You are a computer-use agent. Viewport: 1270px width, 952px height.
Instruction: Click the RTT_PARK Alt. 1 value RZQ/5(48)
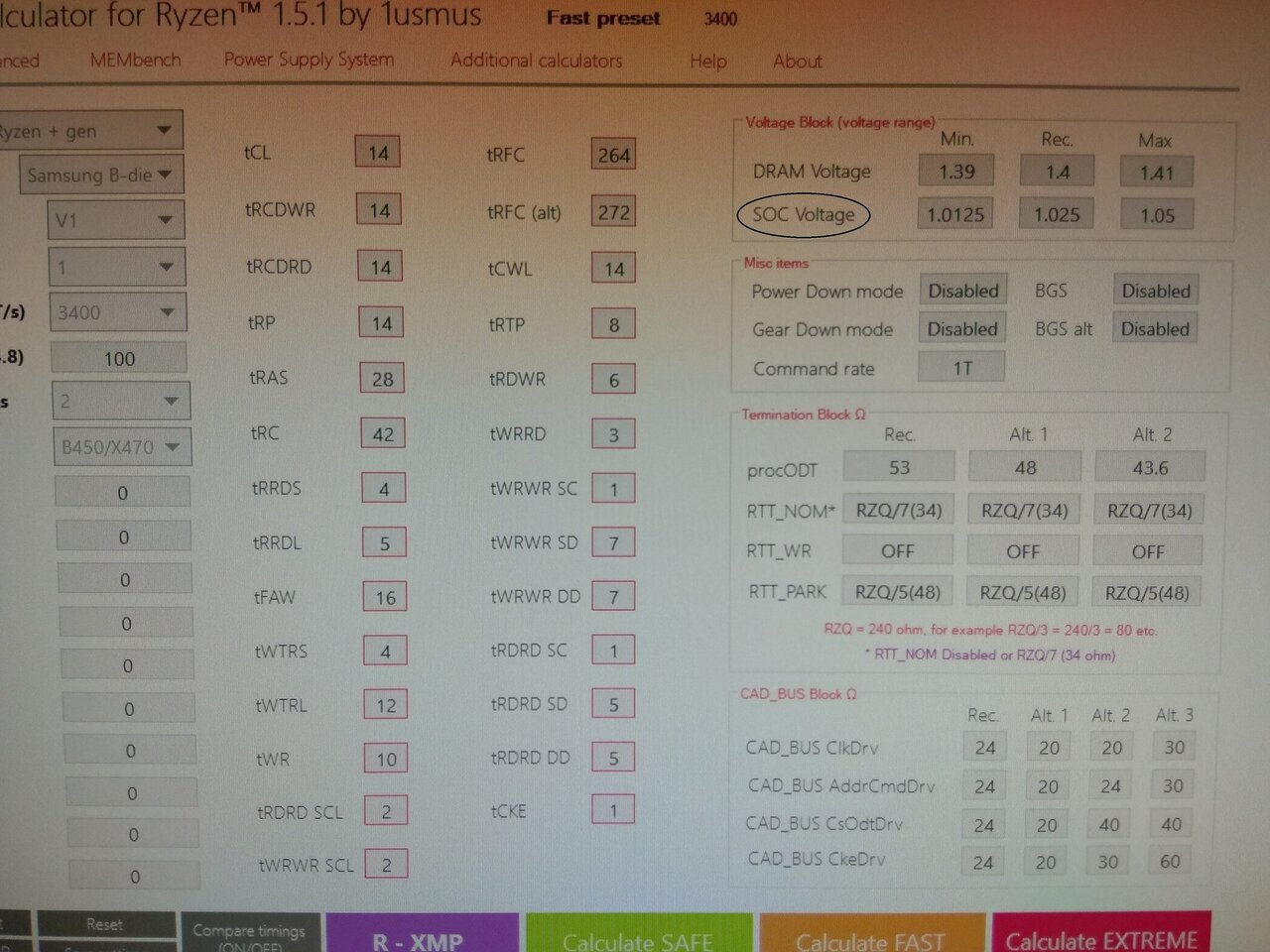pyautogui.click(x=1023, y=592)
